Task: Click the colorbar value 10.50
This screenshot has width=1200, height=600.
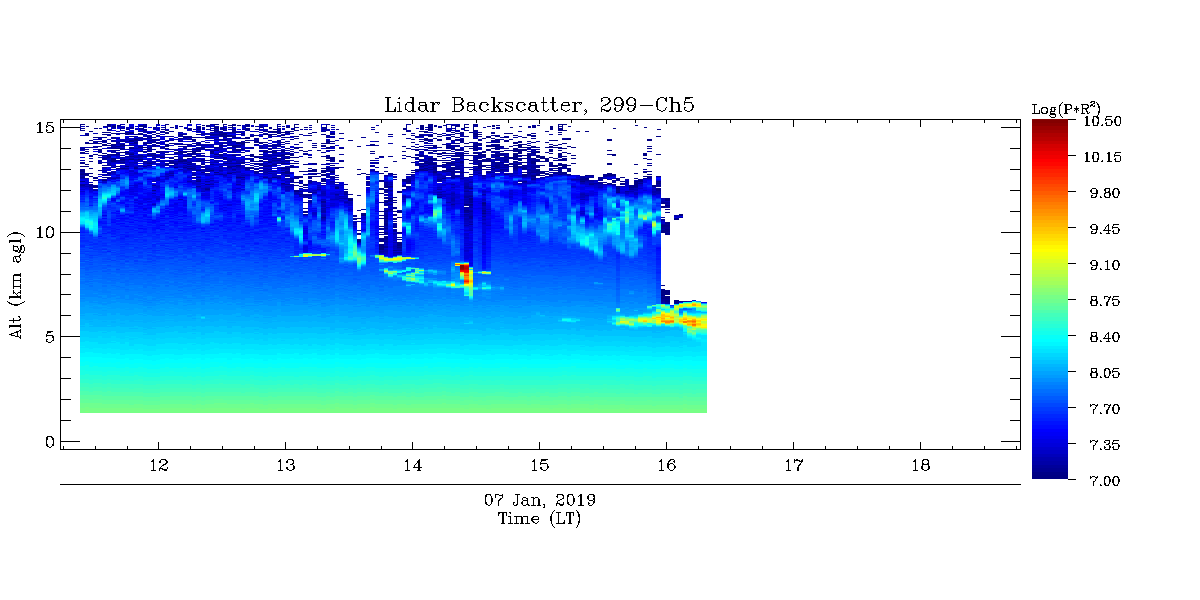Action: tap(1101, 122)
